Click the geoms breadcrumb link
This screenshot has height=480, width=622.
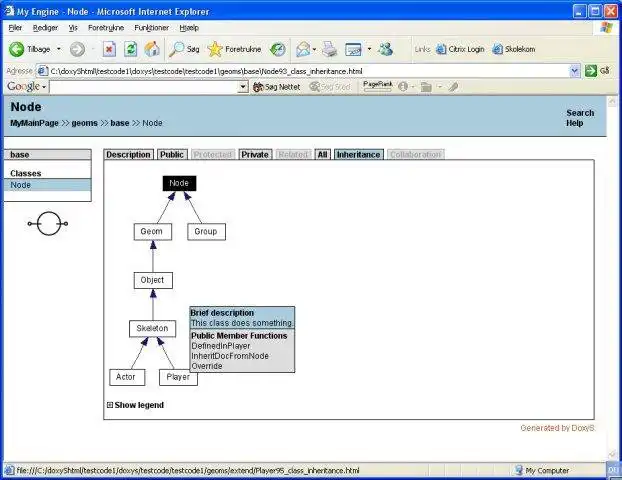[x=84, y=123]
